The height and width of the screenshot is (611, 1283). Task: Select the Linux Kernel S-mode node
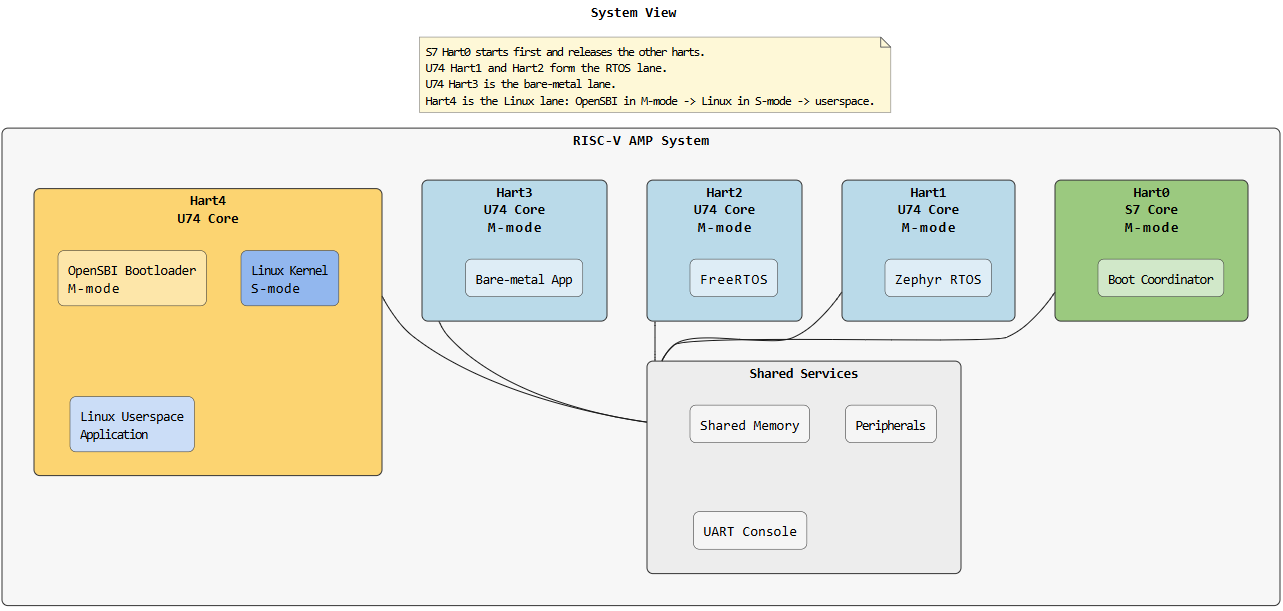290,278
